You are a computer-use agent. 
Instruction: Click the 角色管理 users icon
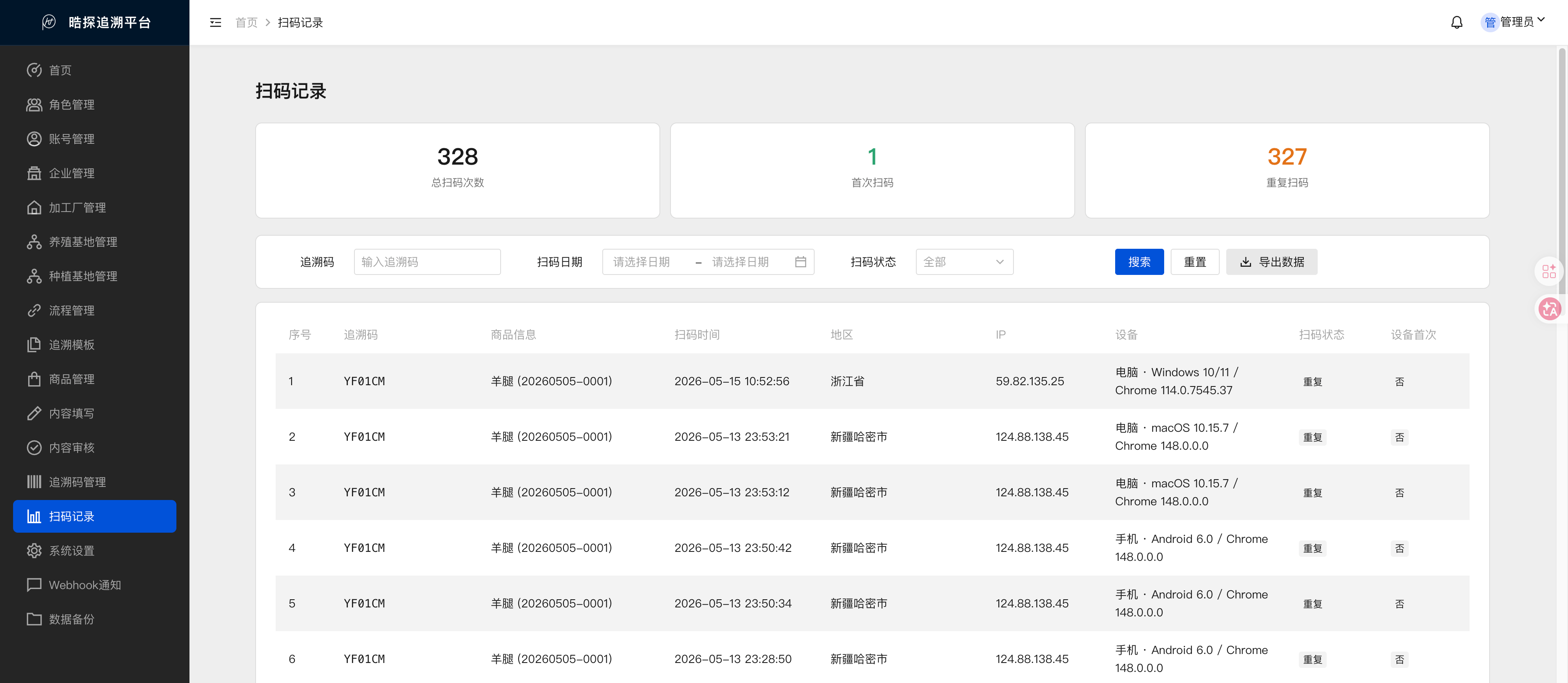[34, 105]
